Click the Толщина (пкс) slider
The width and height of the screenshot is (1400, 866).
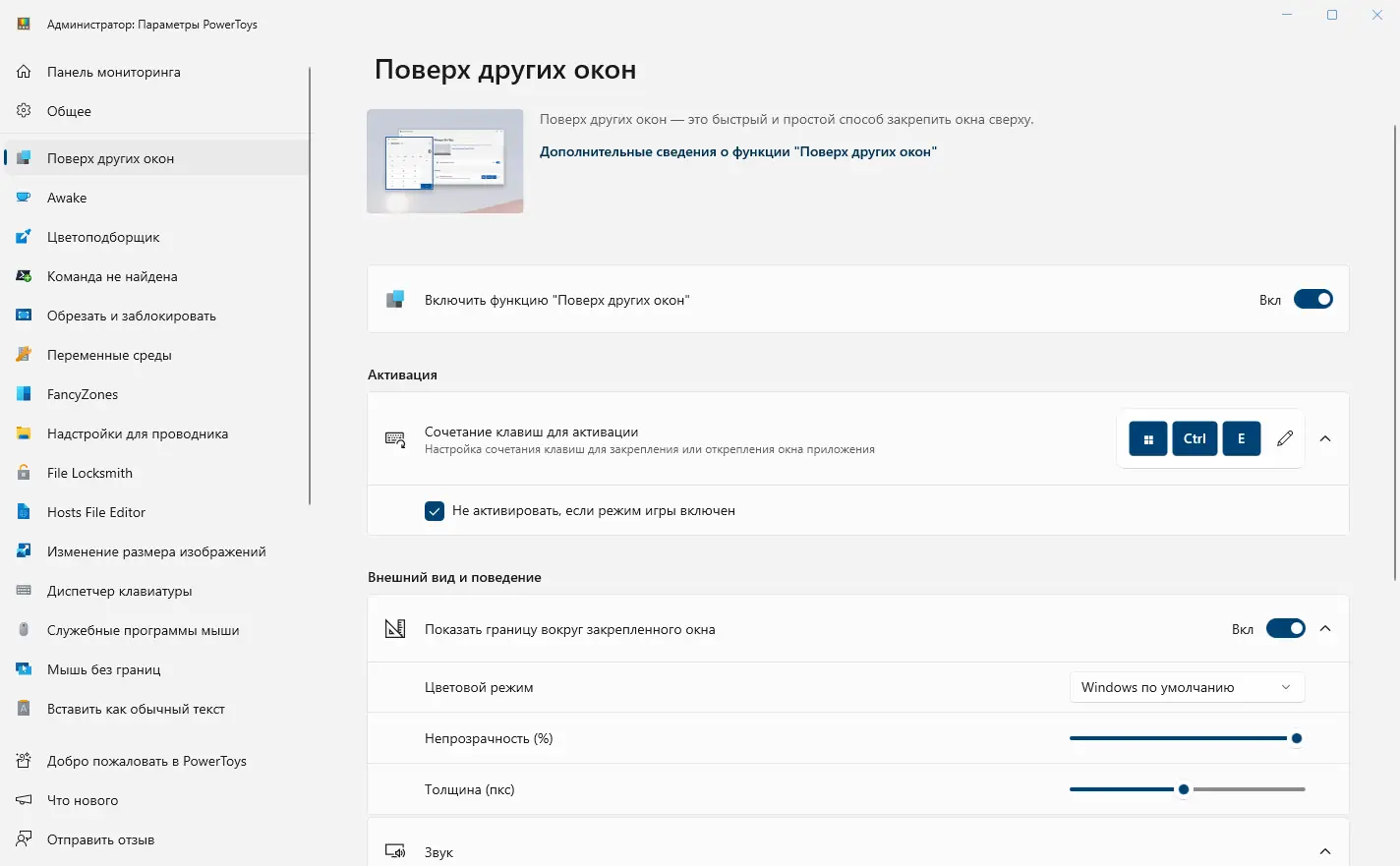(x=1187, y=789)
